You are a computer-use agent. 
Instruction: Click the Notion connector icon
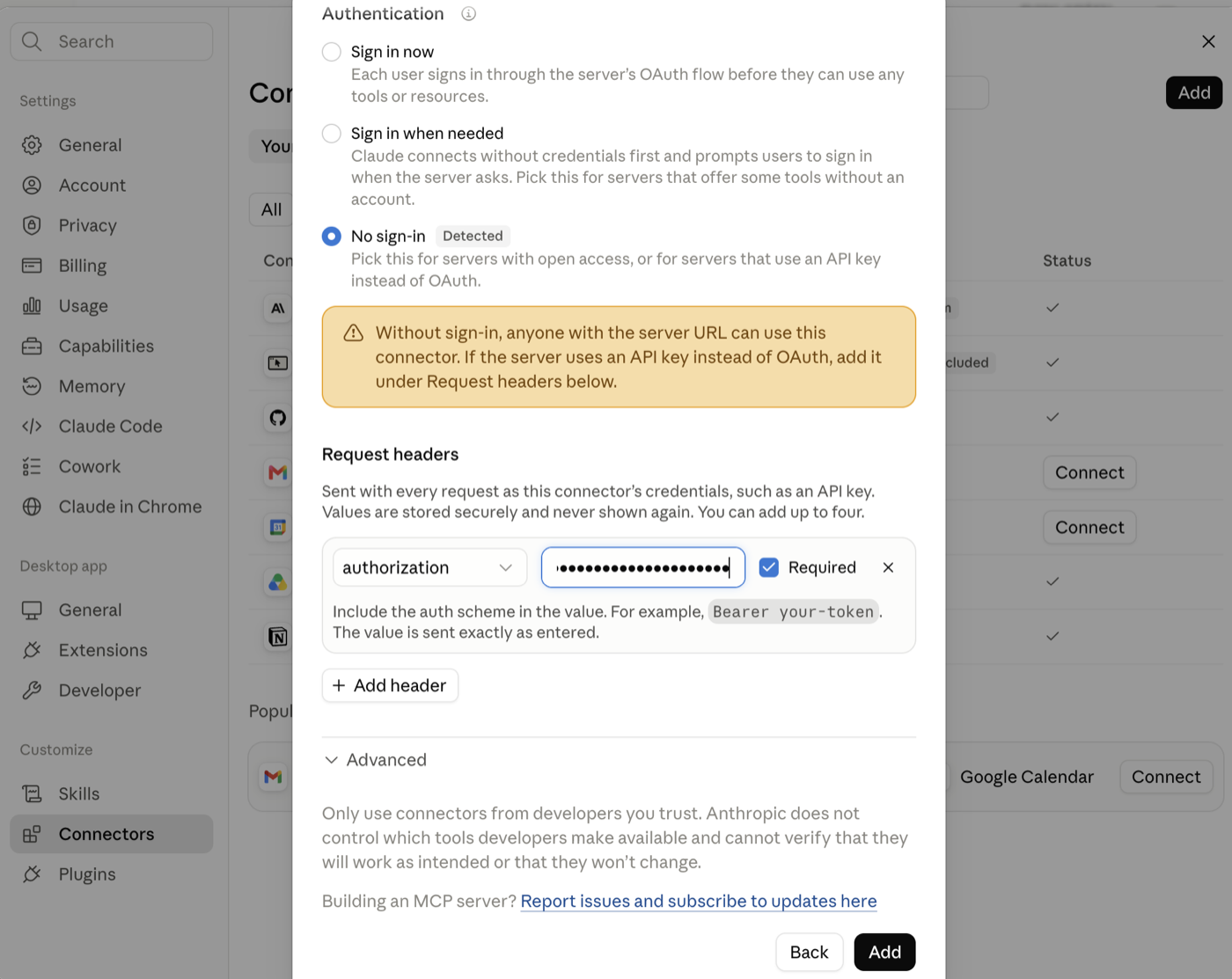pyautogui.click(x=278, y=636)
